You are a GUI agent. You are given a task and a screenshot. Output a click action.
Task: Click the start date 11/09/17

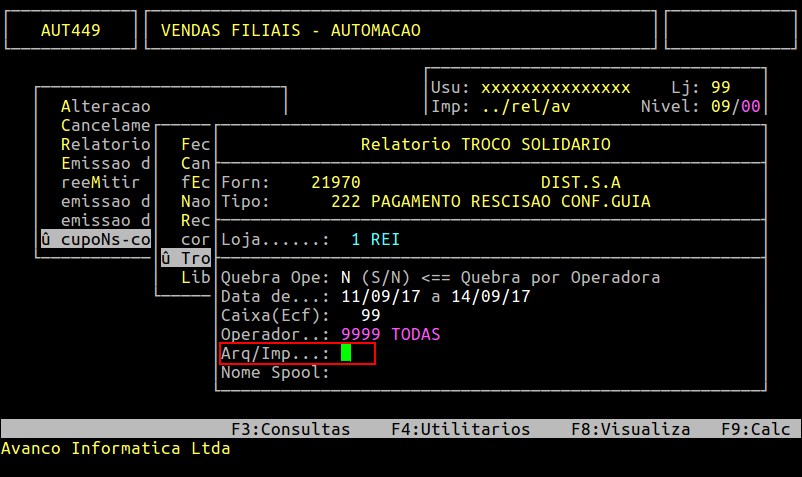(375, 296)
